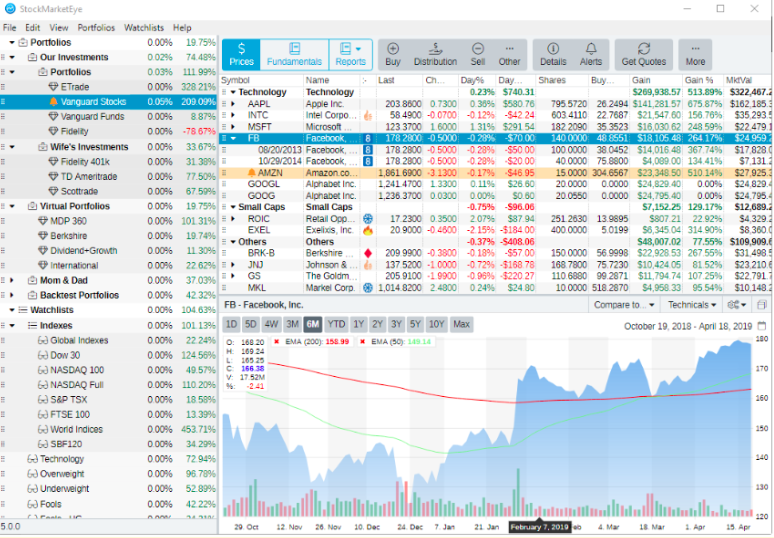Select the MSFT row in the table
774x538 pixels.
click(495, 127)
